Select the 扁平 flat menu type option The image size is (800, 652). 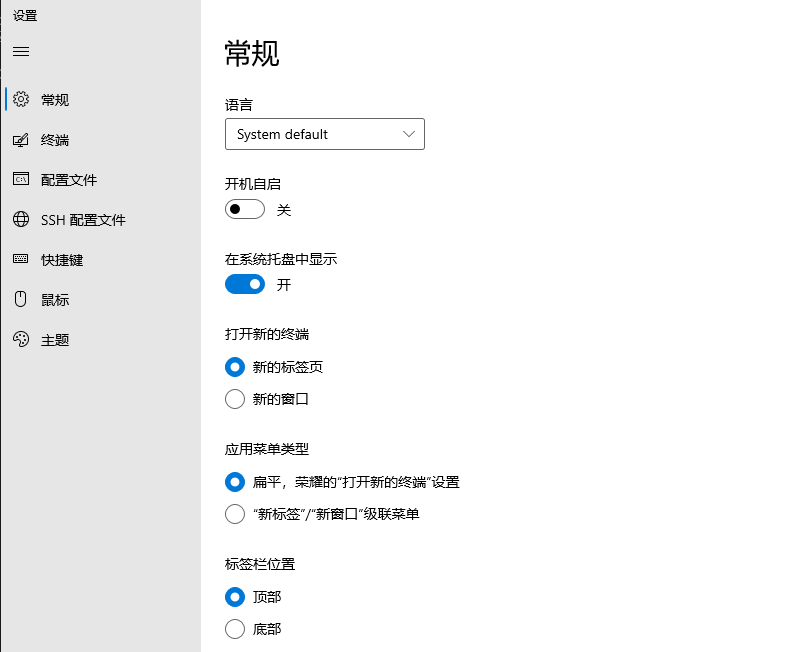[x=235, y=482]
